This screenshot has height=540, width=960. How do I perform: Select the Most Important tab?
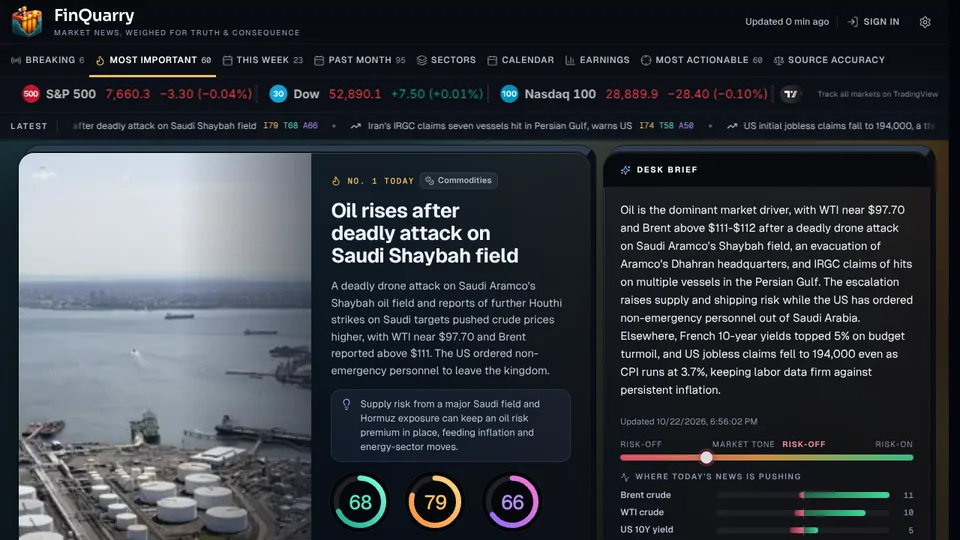point(153,60)
